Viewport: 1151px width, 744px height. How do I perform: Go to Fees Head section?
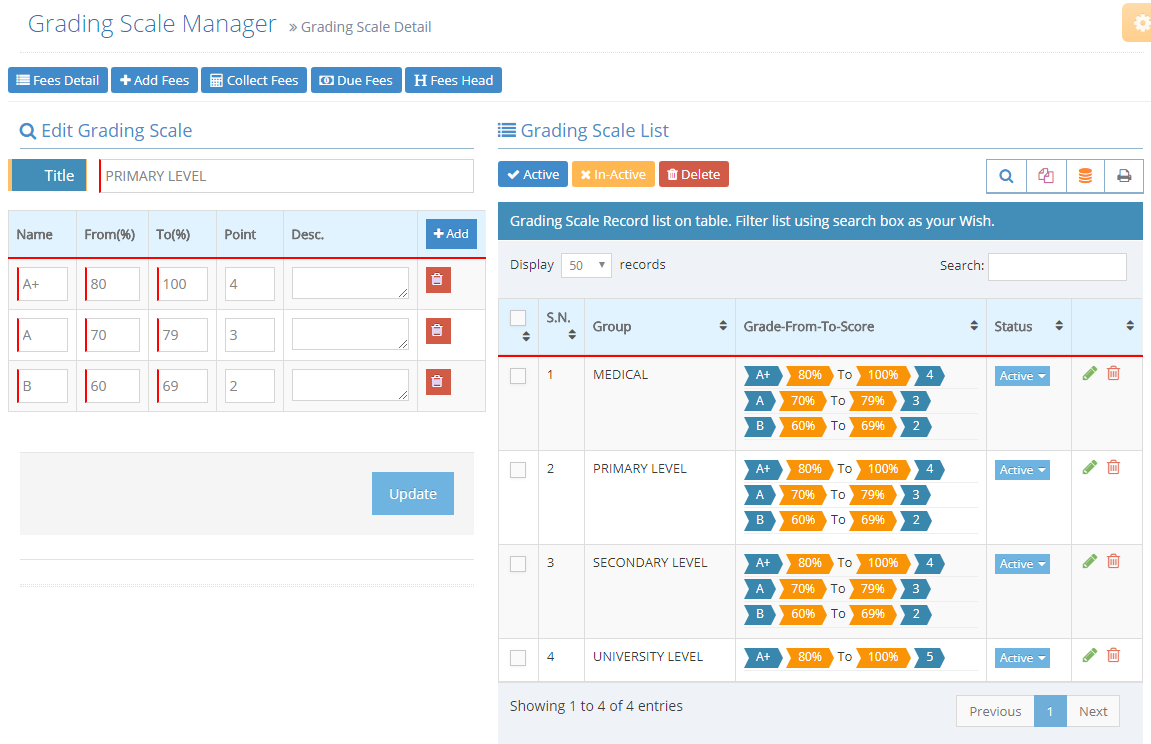click(453, 80)
